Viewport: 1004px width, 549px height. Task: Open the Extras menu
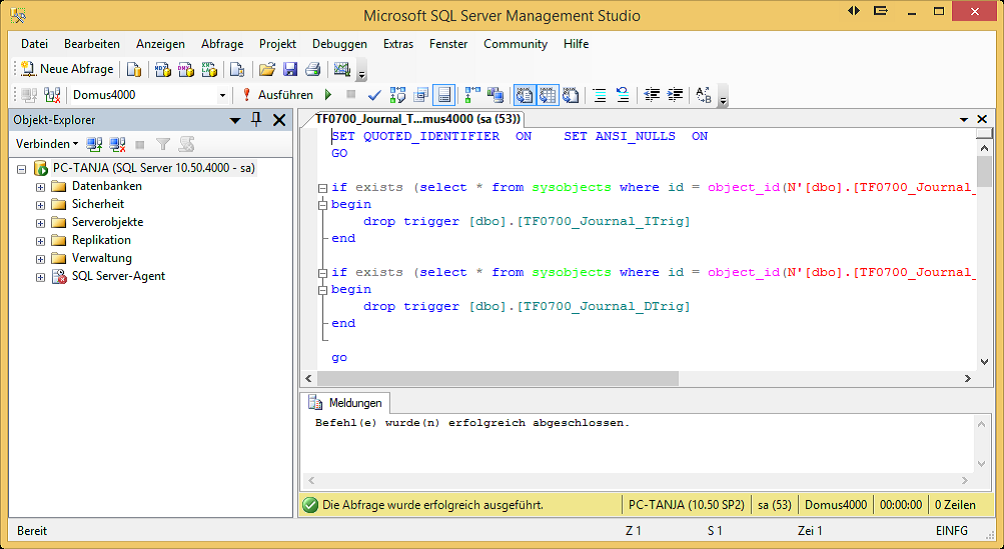[x=398, y=44]
